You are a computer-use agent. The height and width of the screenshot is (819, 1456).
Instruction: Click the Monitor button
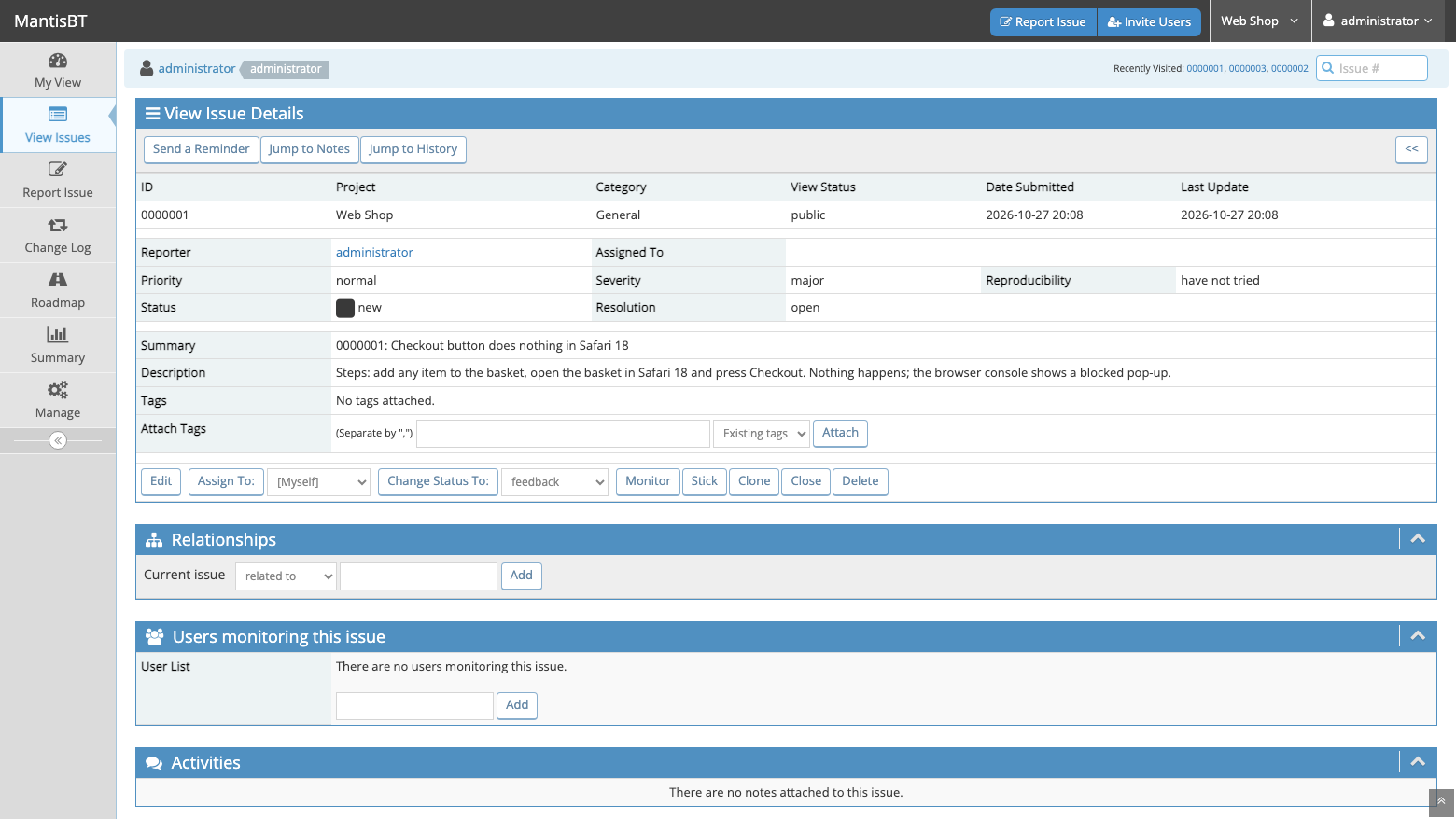pos(648,481)
